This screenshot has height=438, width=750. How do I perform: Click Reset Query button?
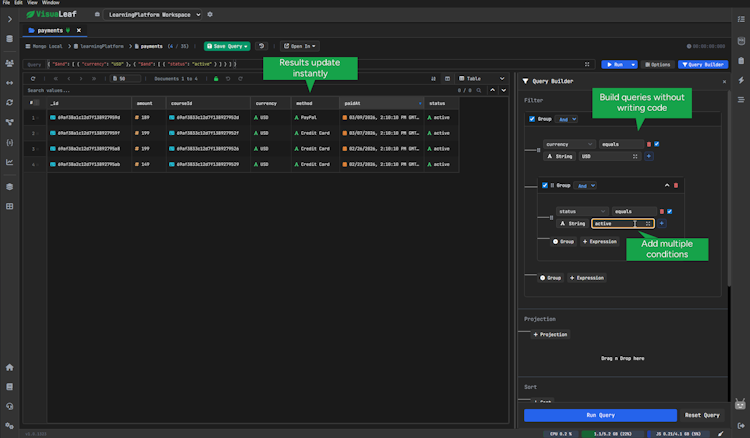[x=702, y=415]
